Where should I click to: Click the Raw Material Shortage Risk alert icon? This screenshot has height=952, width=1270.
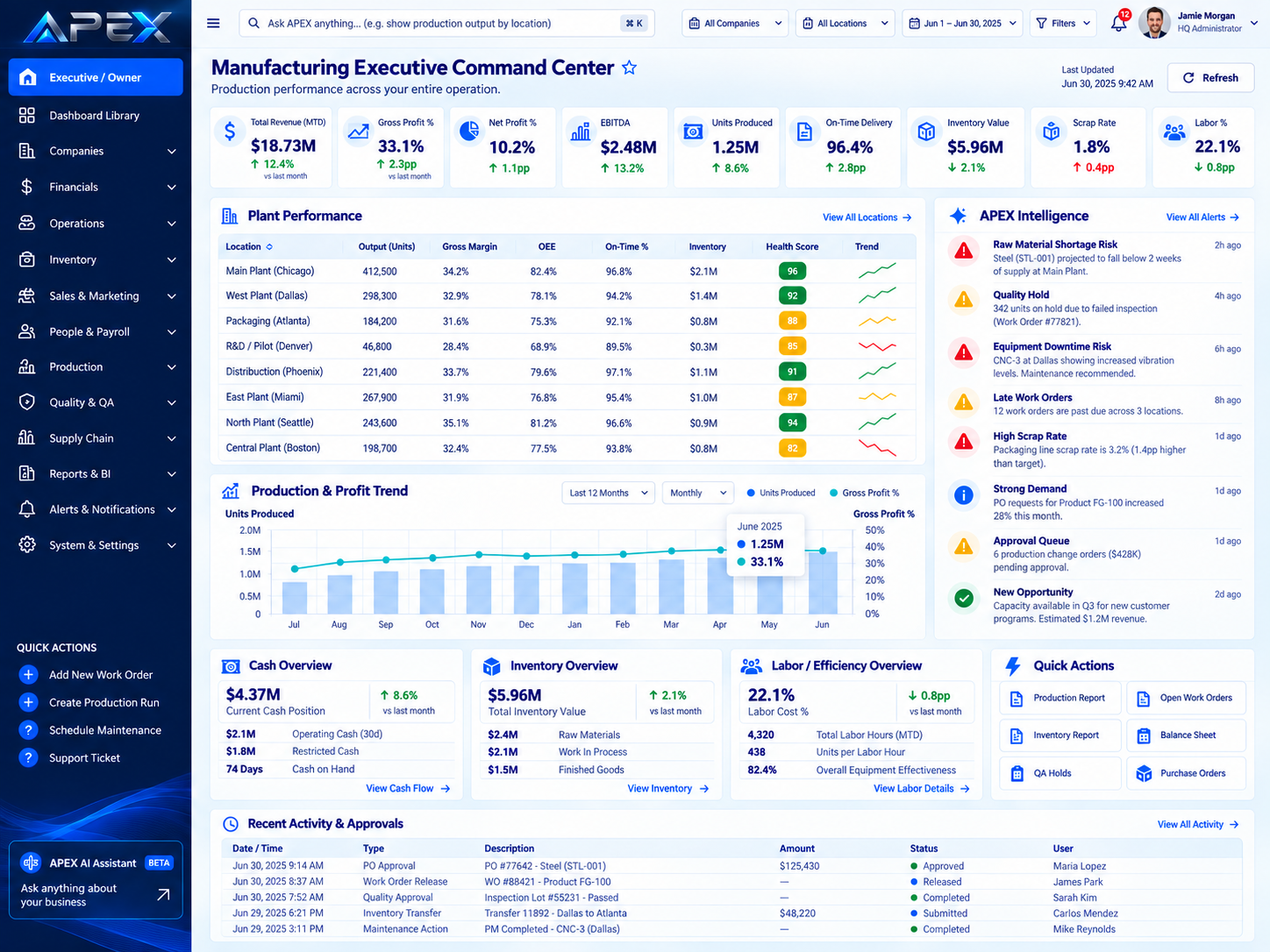[963, 252]
